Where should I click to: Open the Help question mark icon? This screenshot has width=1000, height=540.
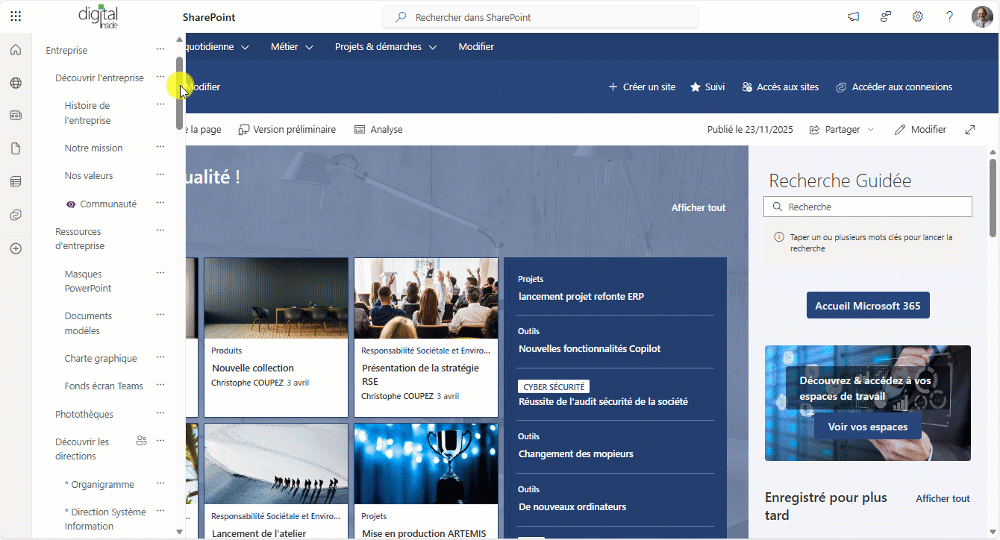pos(949,17)
